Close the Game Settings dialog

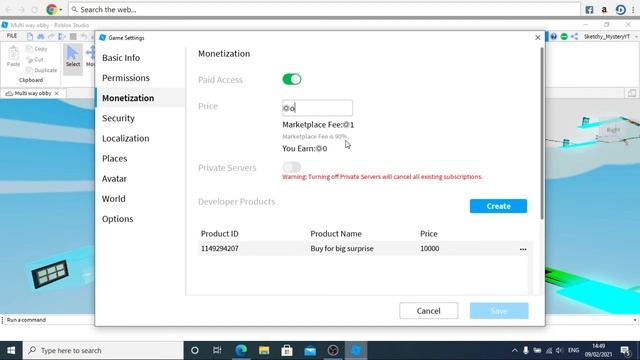(x=538, y=38)
